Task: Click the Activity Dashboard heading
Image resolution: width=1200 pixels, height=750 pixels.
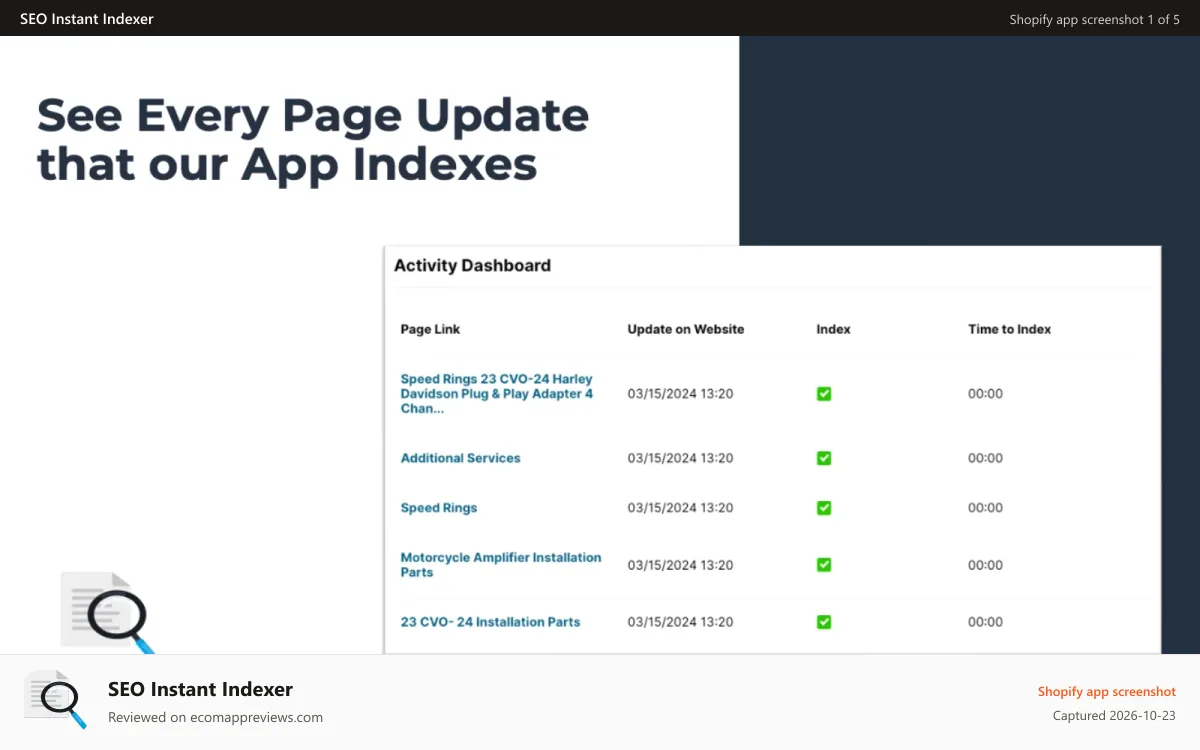Action: [472, 266]
